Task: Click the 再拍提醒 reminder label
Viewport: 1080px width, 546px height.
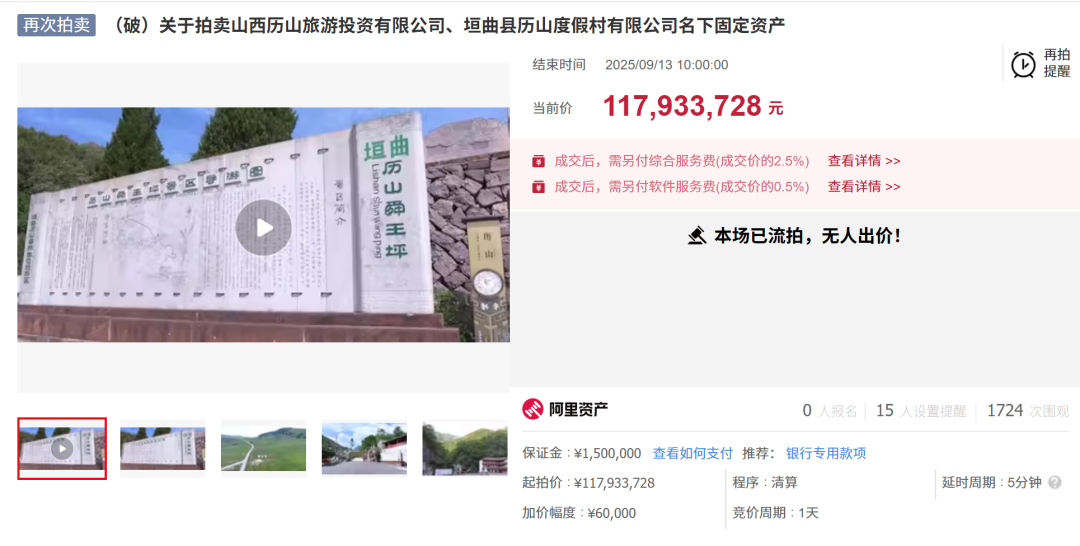Action: 1057,63
